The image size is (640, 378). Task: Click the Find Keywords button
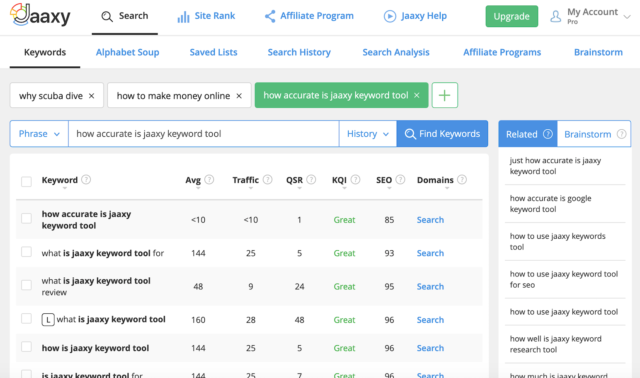[442, 134]
